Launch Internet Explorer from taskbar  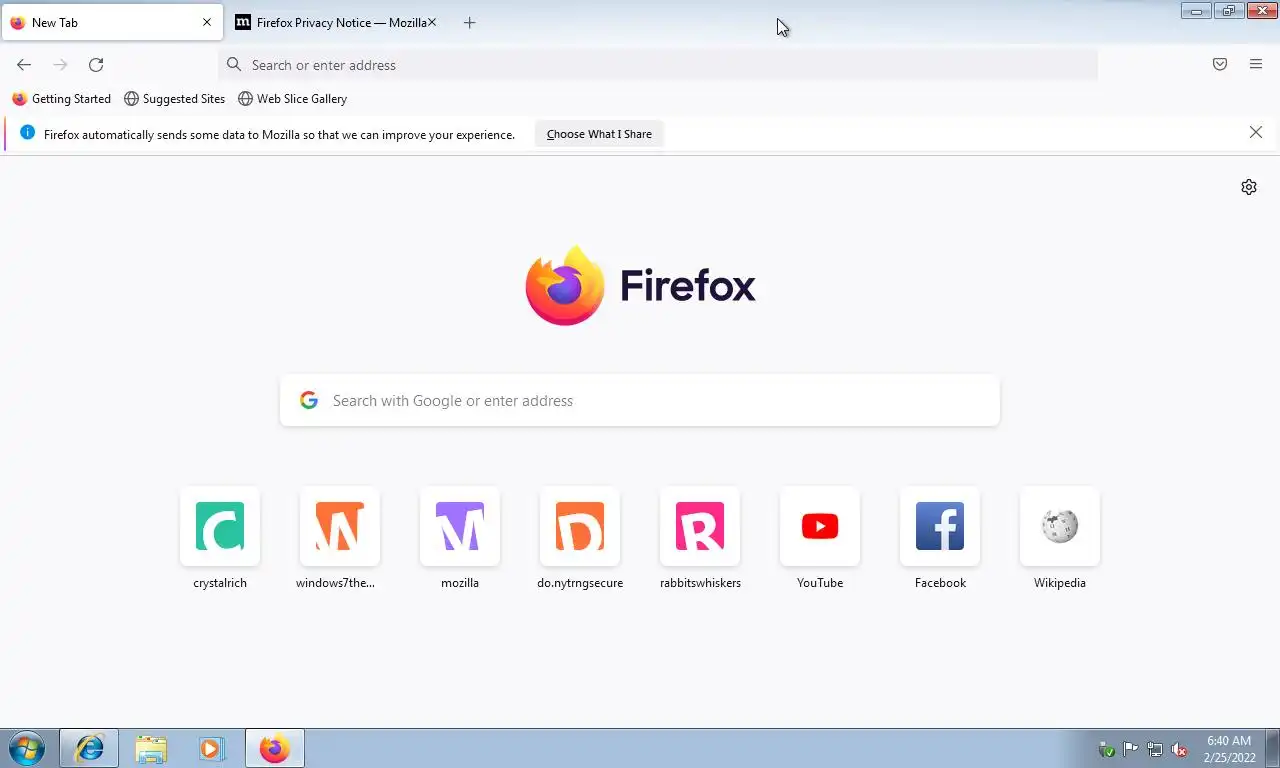90,748
